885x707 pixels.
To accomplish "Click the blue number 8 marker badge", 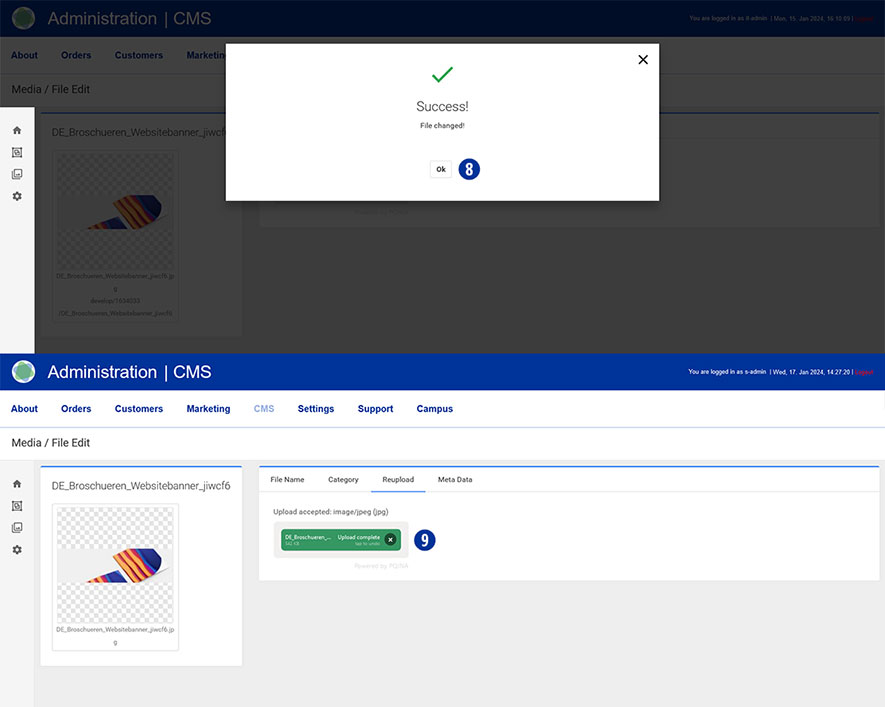I will pos(470,170).
